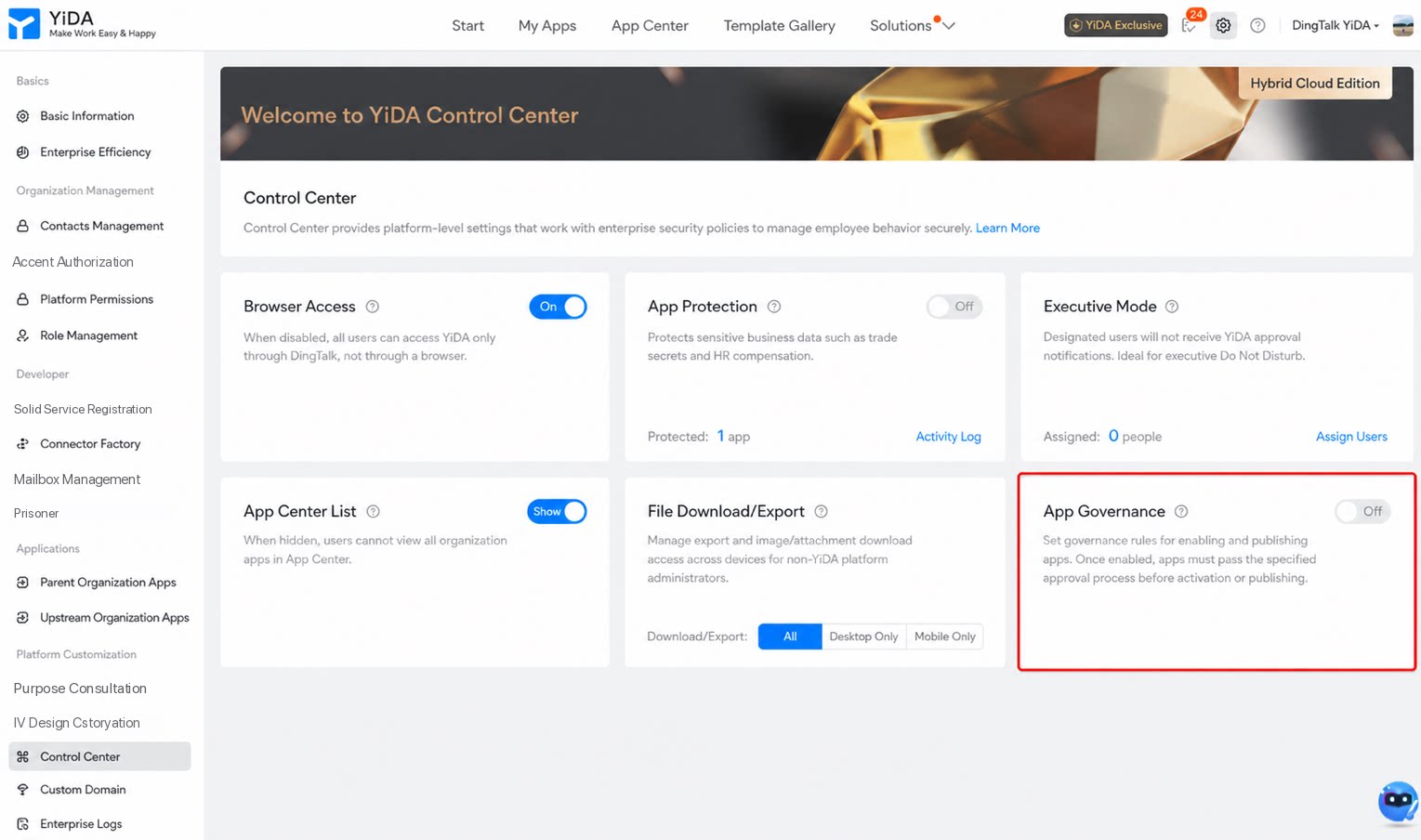The height and width of the screenshot is (840, 1421).
Task: Click help icon next to Browser Access
Action: coord(373,307)
